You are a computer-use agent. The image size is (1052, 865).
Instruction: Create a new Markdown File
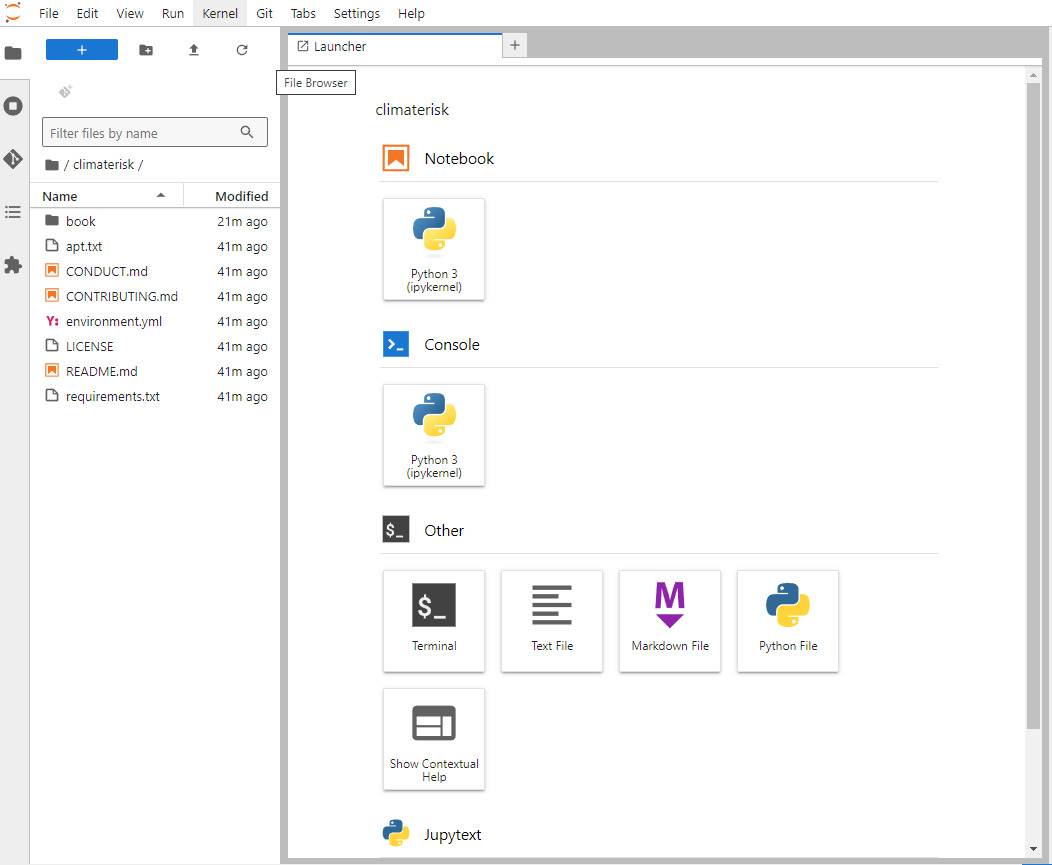670,621
